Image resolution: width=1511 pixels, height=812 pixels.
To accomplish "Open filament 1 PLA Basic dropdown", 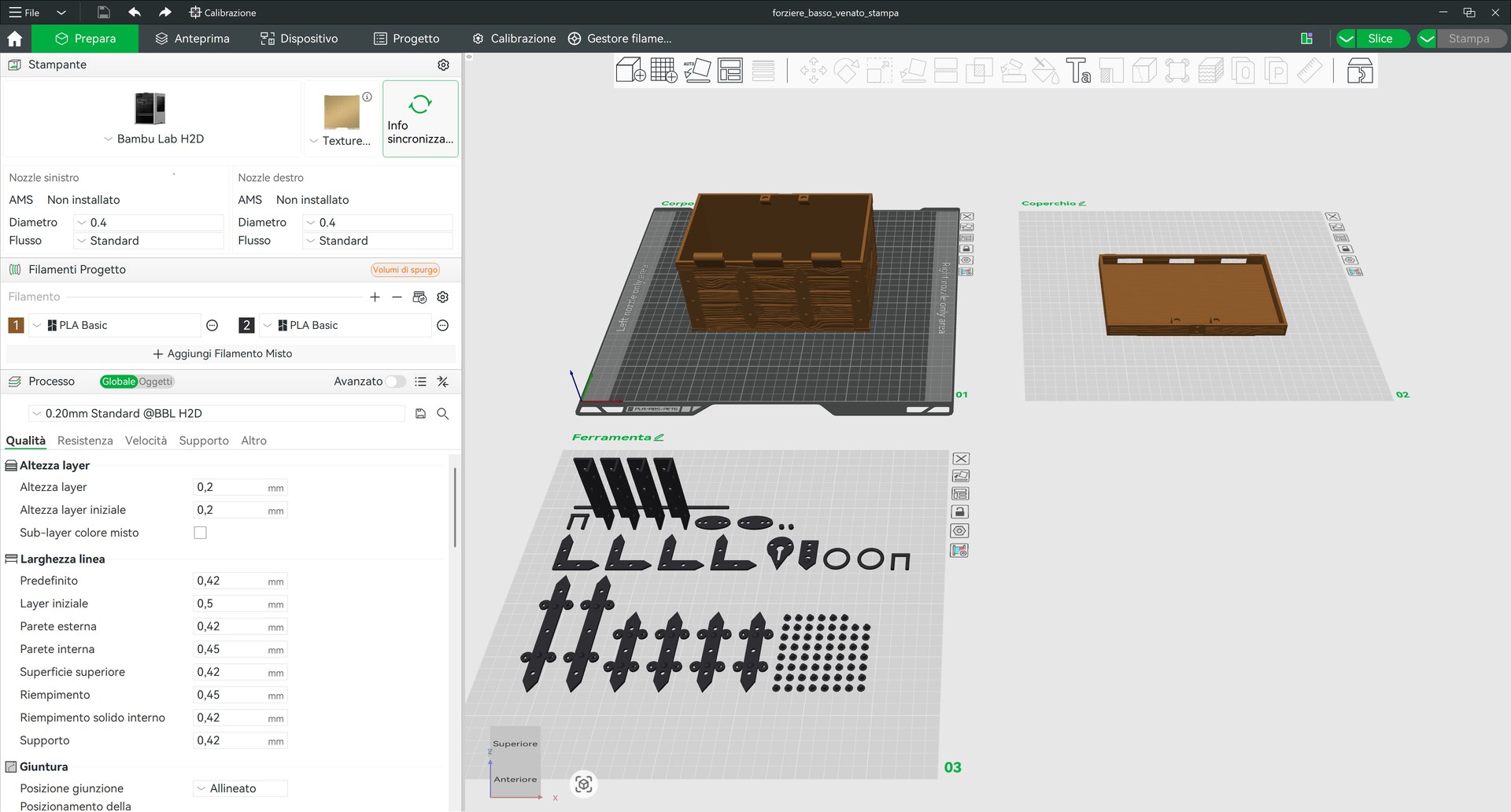I will click(x=115, y=326).
